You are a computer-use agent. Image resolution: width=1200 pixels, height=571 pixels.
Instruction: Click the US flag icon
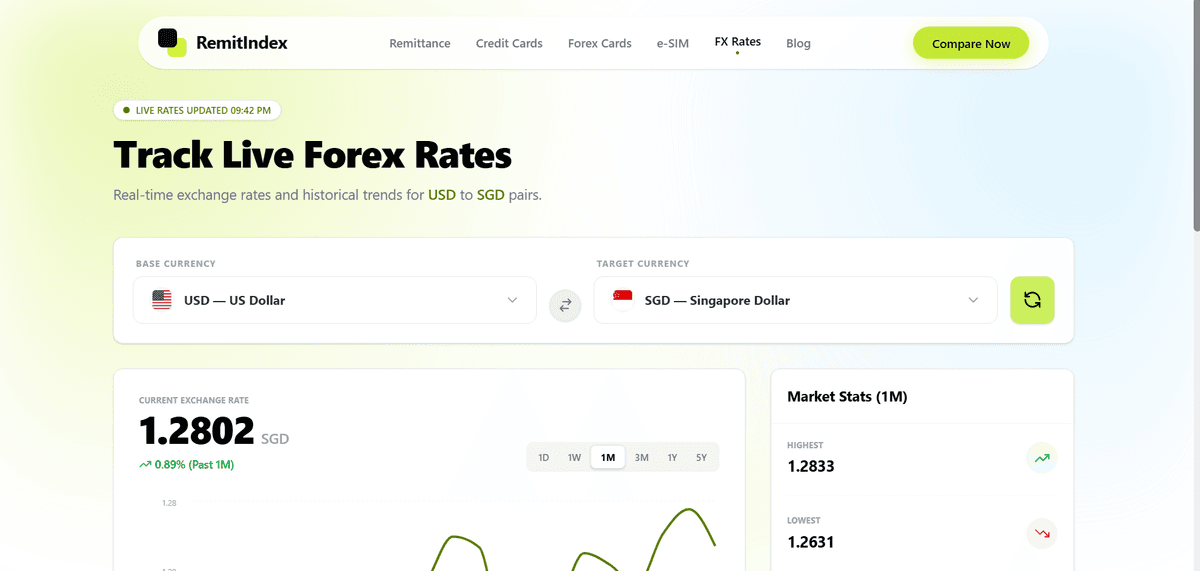click(162, 300)
